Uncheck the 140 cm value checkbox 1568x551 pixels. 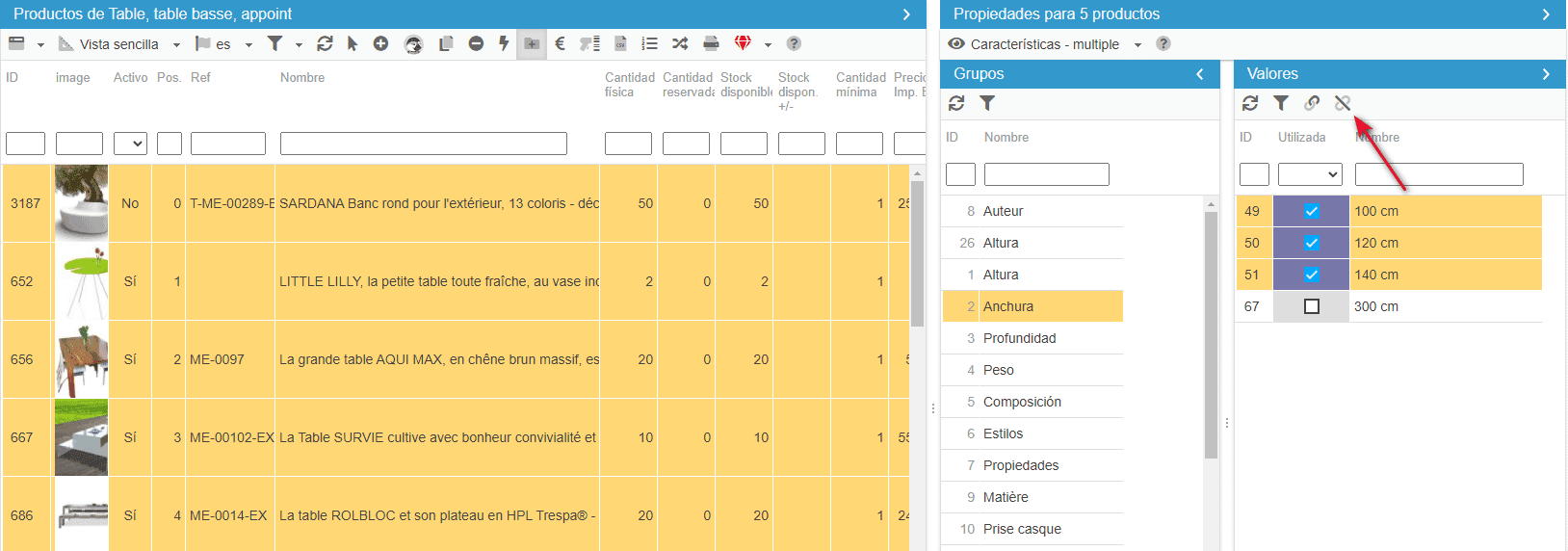[1311, 275]
